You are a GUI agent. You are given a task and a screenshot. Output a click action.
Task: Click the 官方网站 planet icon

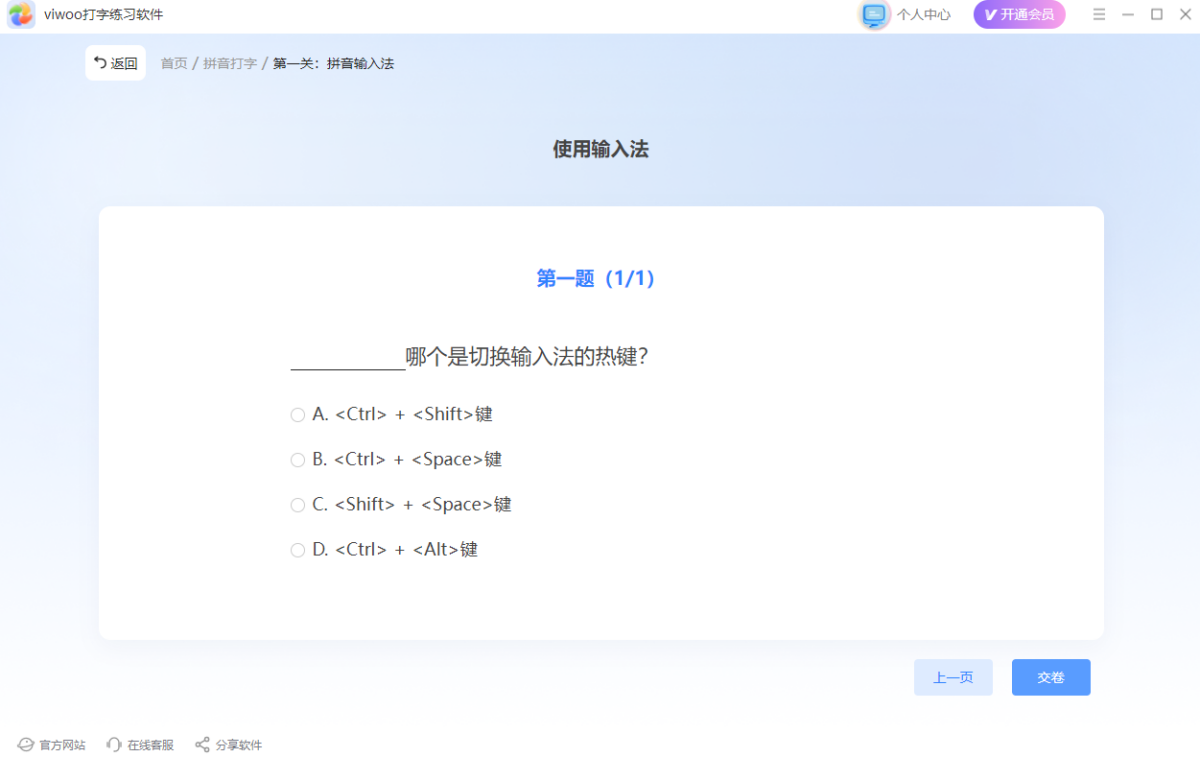pyautogui.click(x=26, y=745)
